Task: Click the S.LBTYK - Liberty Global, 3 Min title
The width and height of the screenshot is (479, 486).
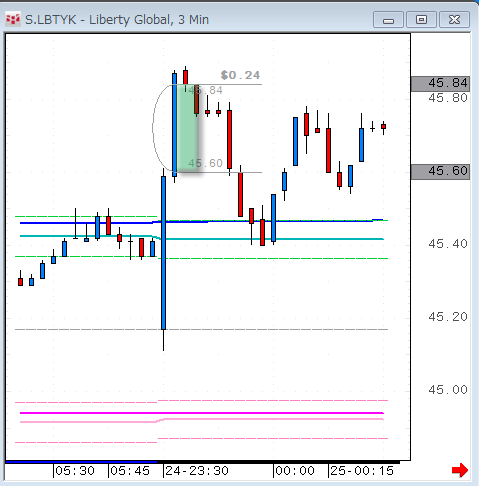Action: [117, 20]
